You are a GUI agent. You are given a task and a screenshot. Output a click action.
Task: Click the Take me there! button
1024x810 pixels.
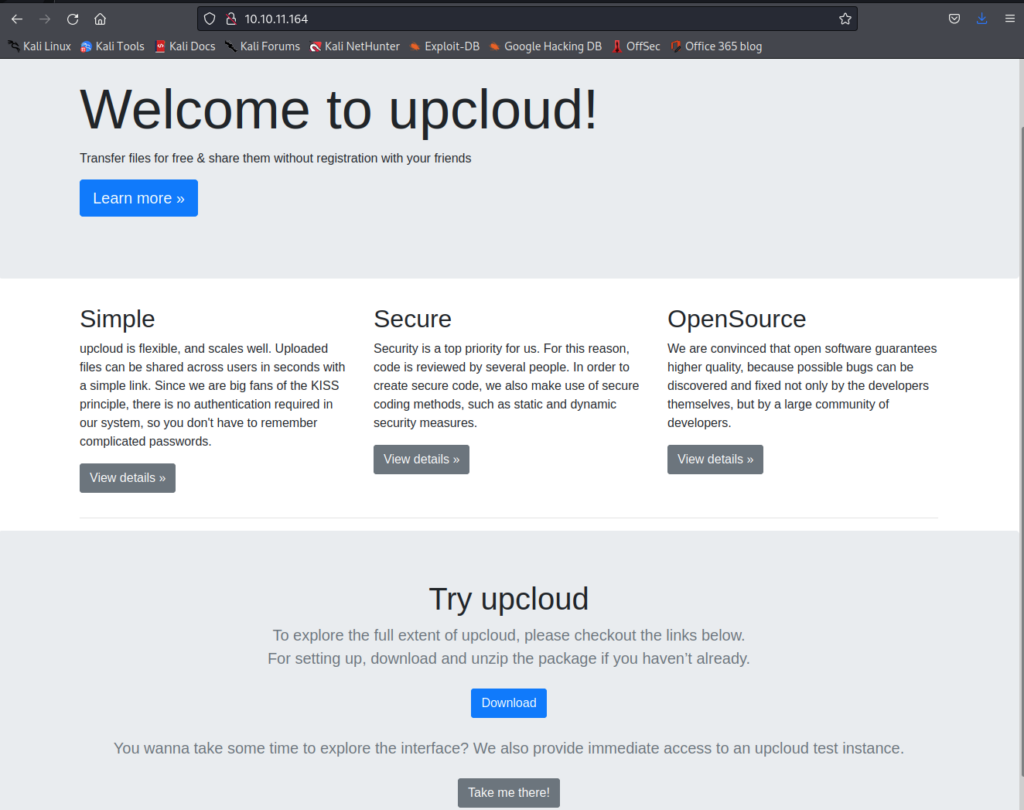pyautogui.click(x=509, y=792)
